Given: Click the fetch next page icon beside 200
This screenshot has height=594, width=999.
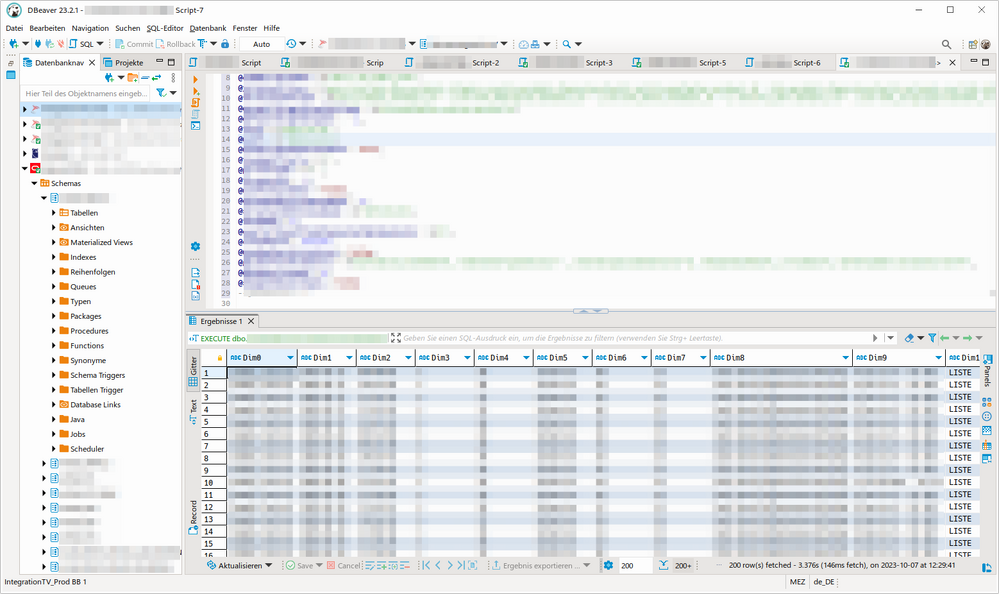Looking at the screenshot, I should 663,565.
